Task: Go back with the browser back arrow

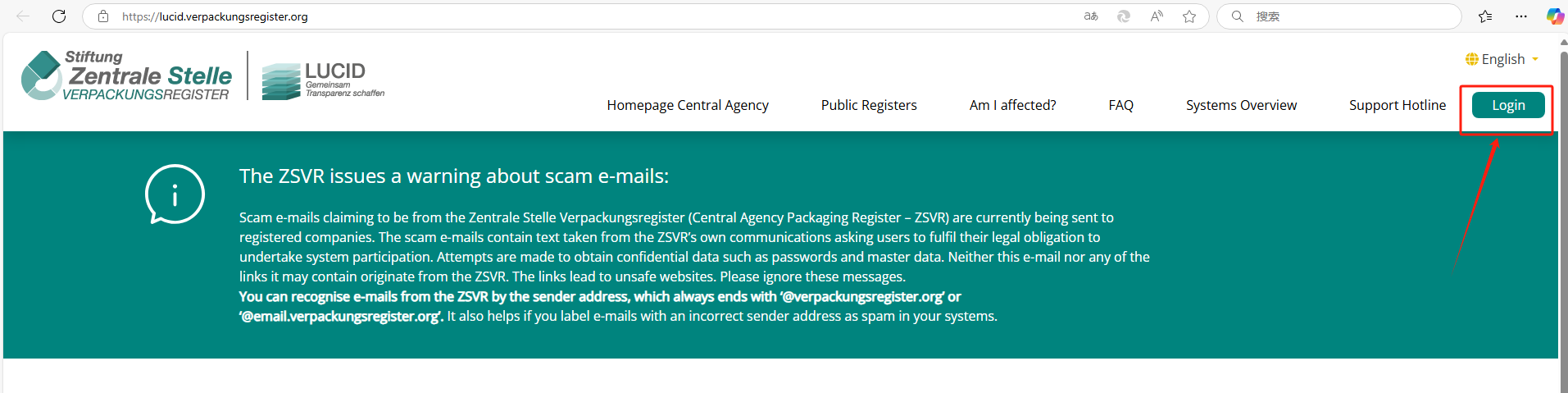Action: (23, 16)
